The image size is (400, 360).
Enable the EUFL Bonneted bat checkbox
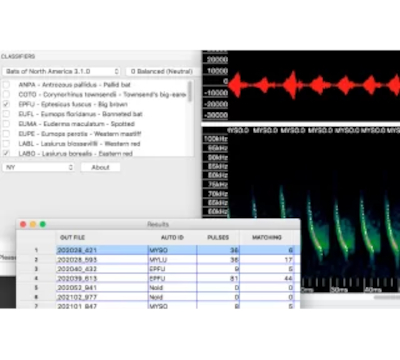(6, 114)
